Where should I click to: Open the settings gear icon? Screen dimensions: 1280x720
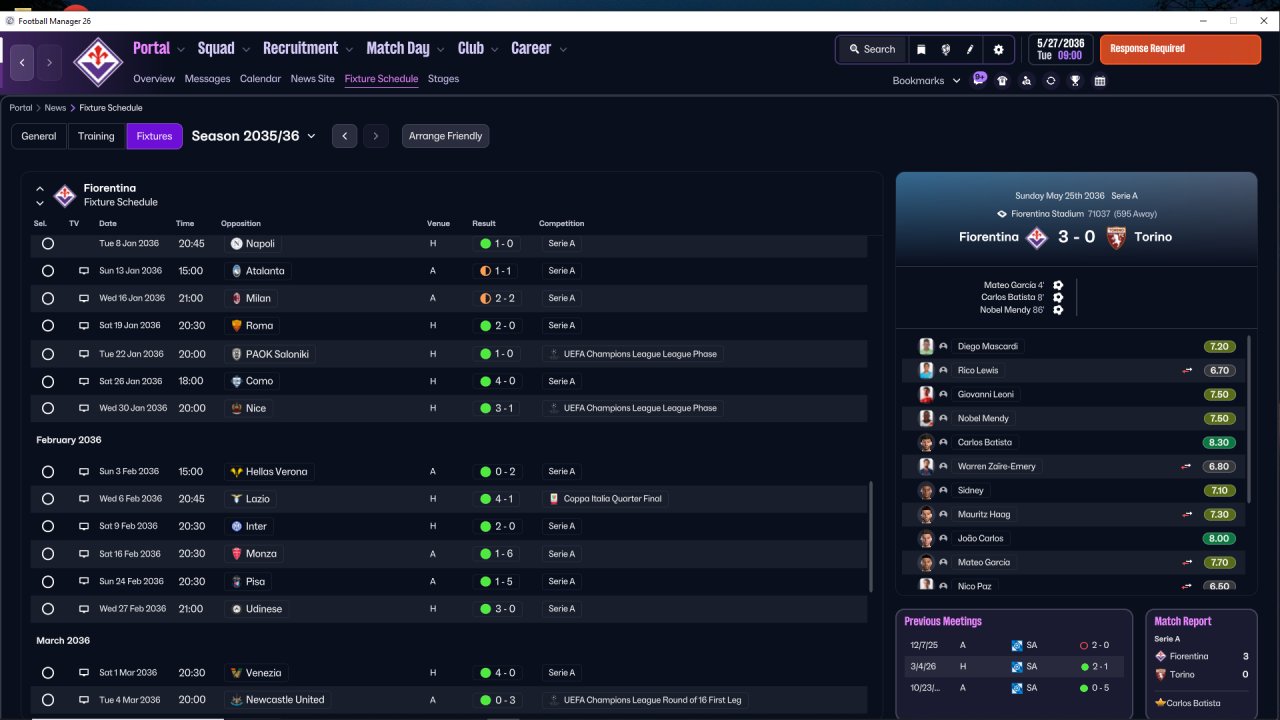point(998,49)
